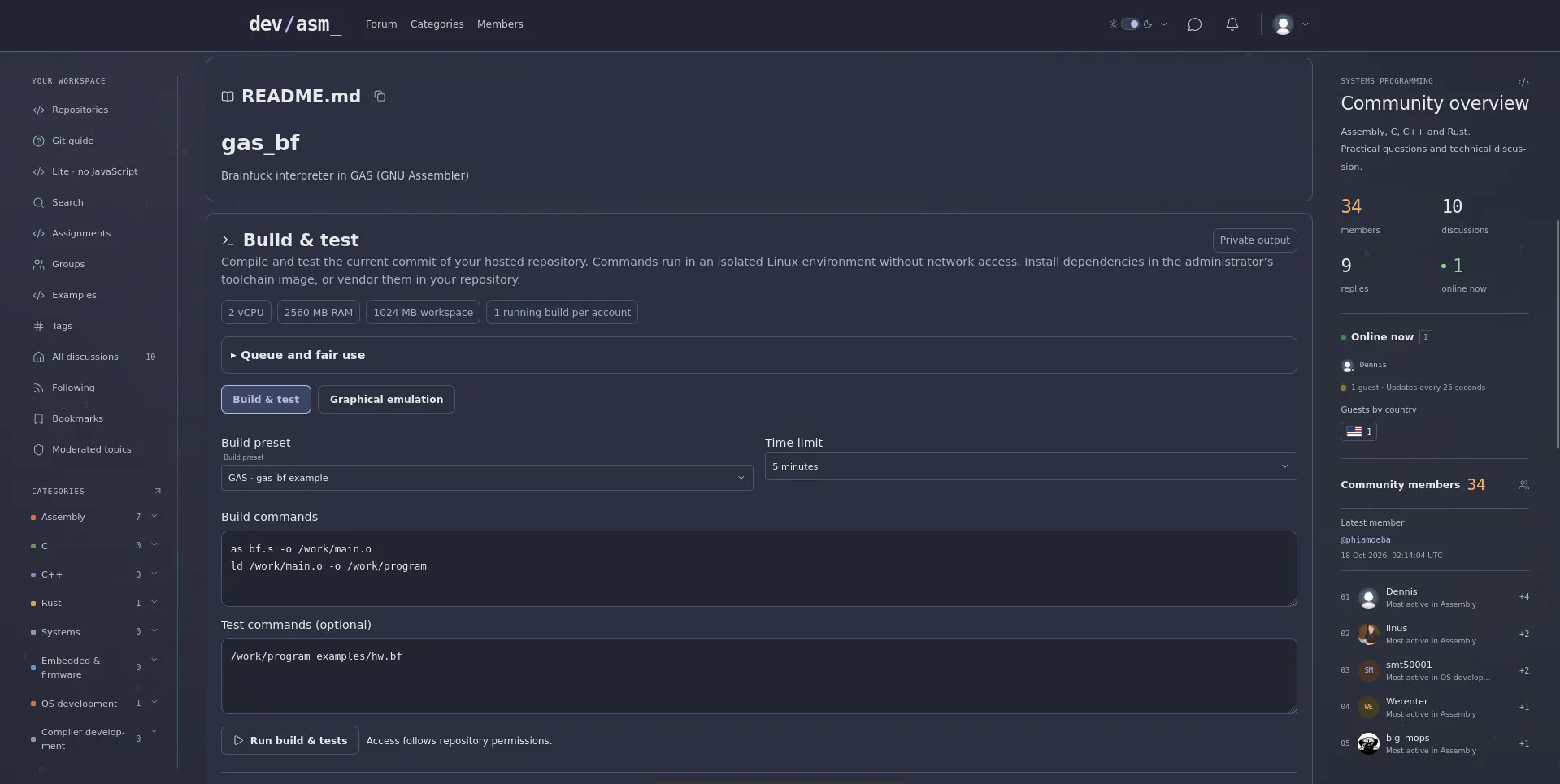Screen dimensions: 1560x784
Task: Run build & tests
Action: coord(290,740)
